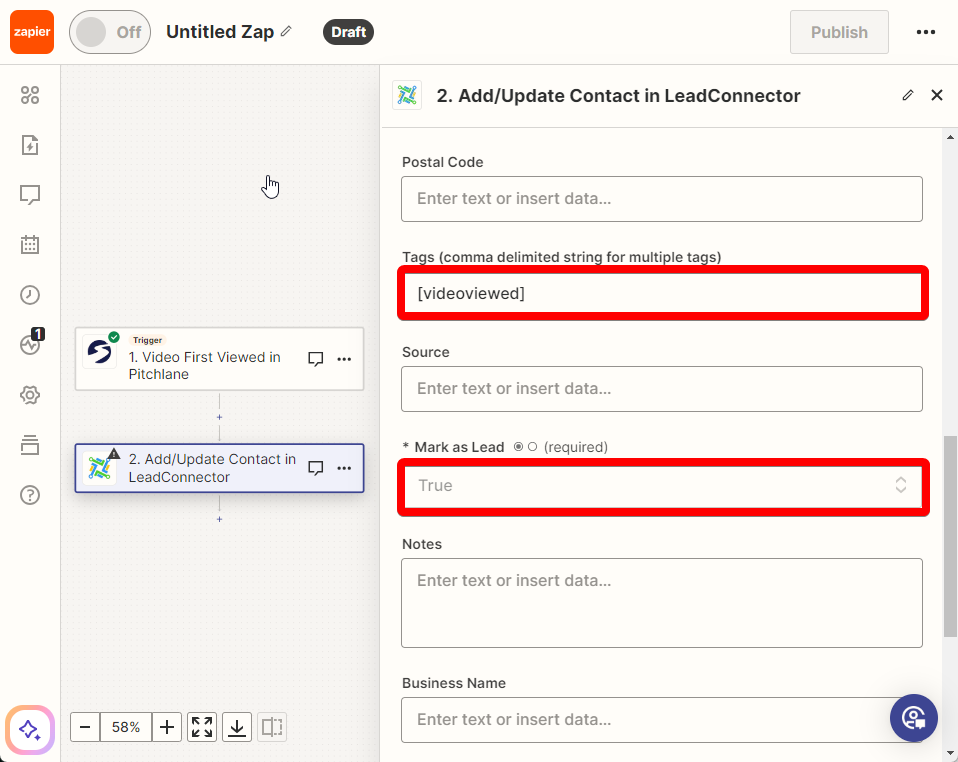Image resolution: width=958 pixels, height=762 pixels.
Task: Open the support chat bubble button
Action: pyautogui.click(x=913, y=717)
